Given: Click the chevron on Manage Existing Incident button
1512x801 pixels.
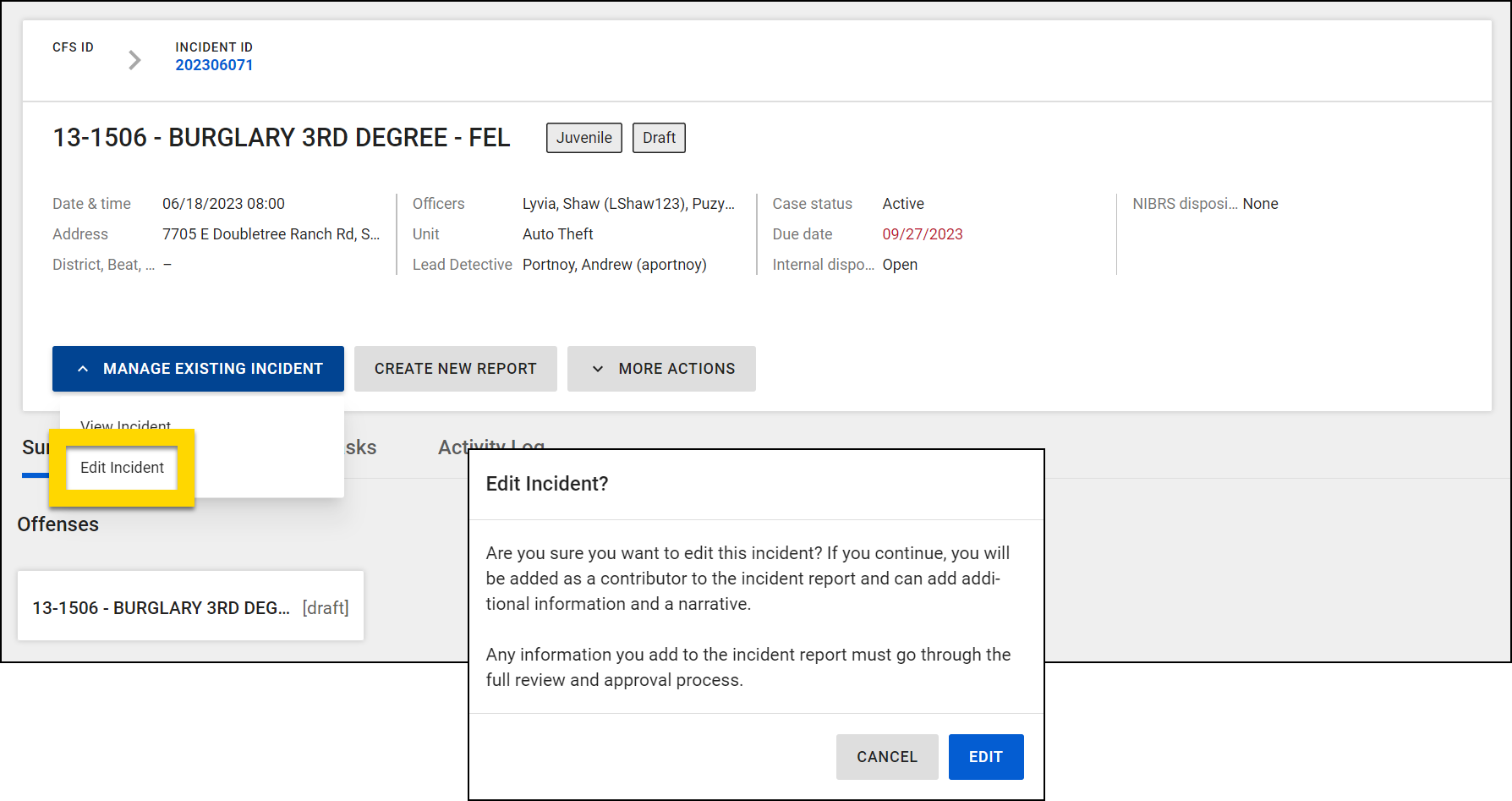Looking at the screenshot, I should click(83, 368).
